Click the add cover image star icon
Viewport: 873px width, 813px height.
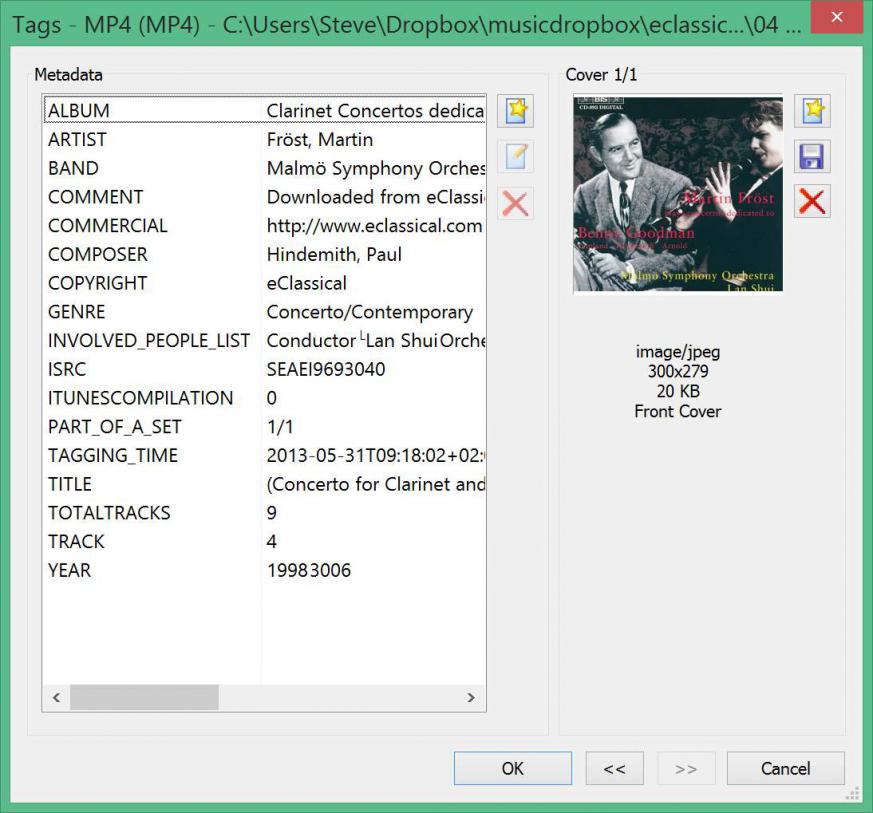pos(812,111)
